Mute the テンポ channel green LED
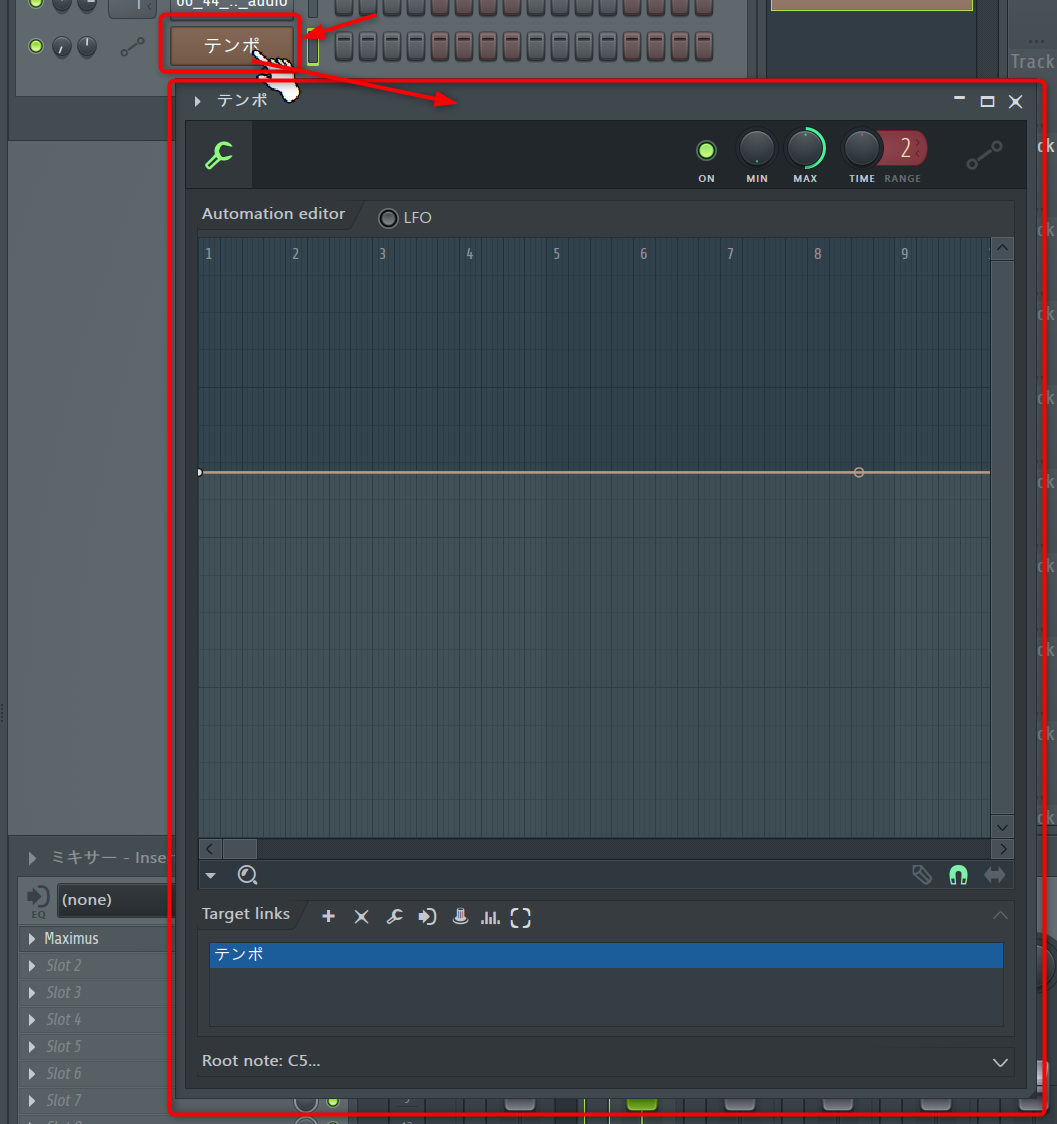 pyautogui.click(x=37, y=46)
